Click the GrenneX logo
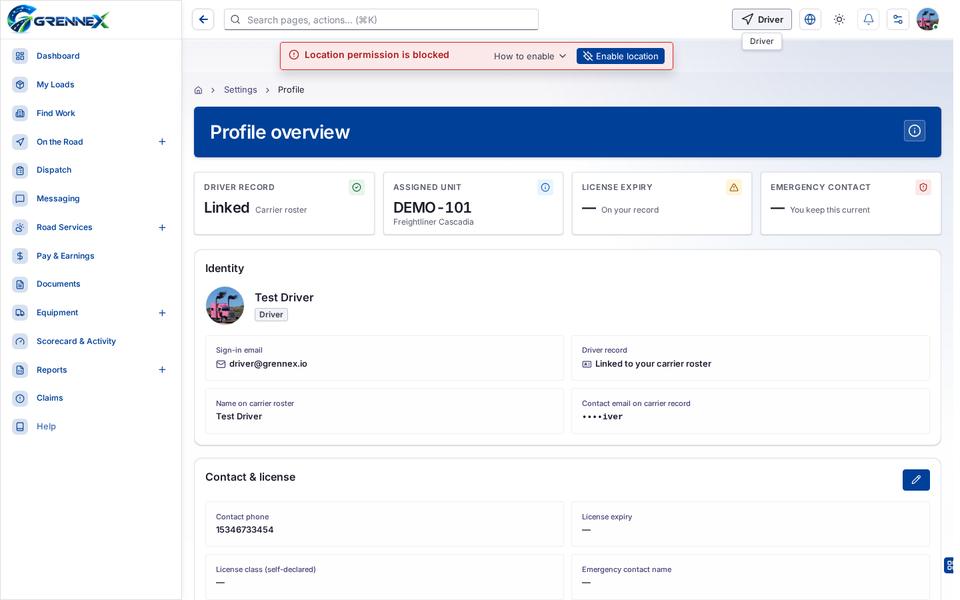 (x=58, y=19)
